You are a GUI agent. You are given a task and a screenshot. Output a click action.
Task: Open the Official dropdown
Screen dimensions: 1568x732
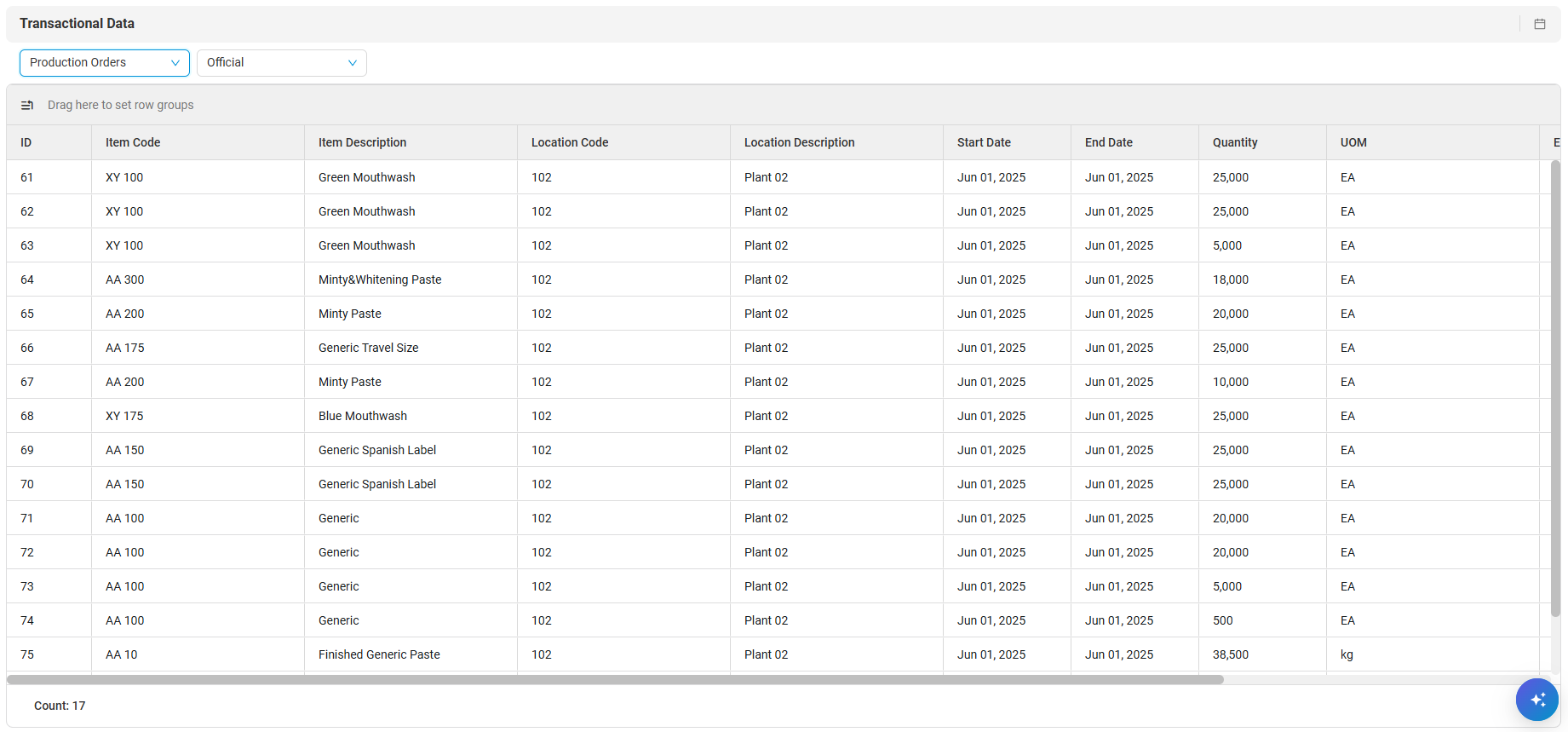pyautogui.click(x=282, y=63)
